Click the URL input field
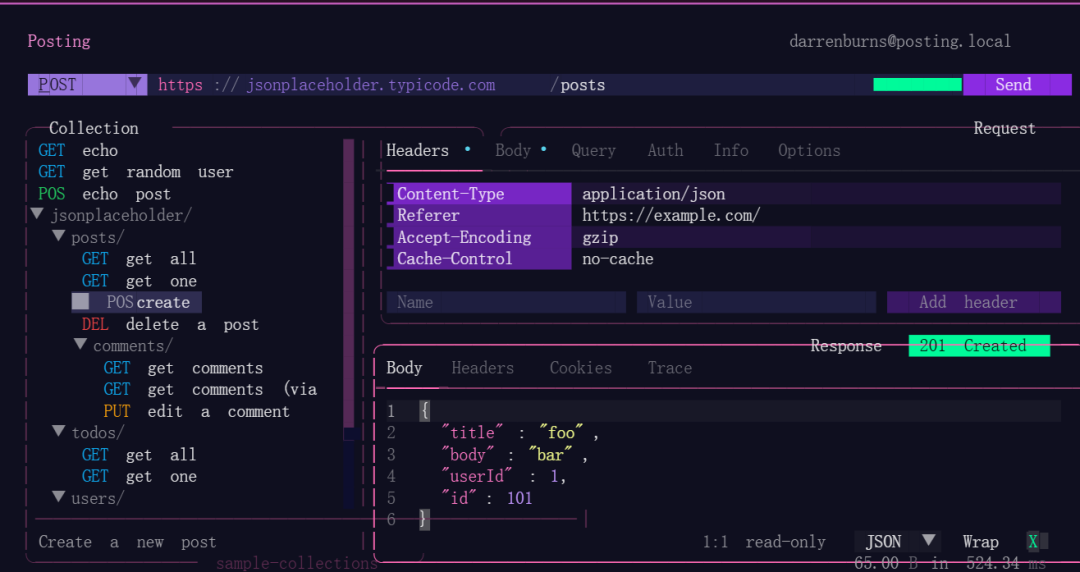Image resolution: width=1080 pixels, height=572 pixels. point(510,85)
